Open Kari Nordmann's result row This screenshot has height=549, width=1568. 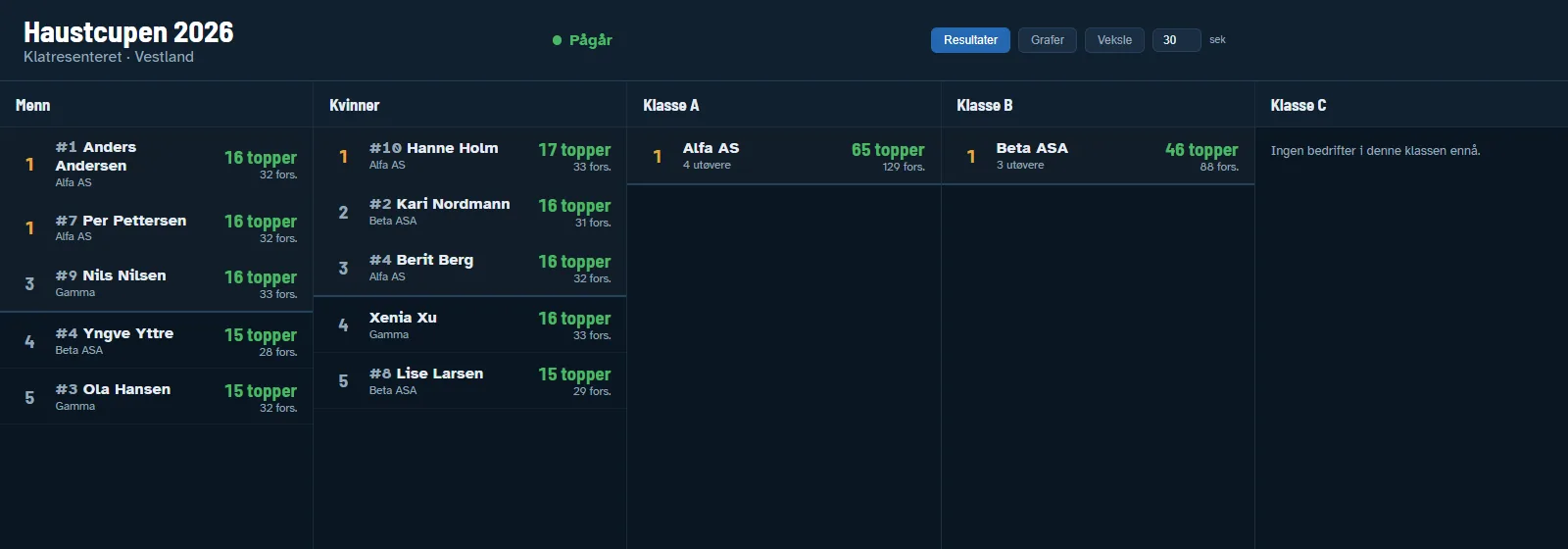click(x=470, y=212)
